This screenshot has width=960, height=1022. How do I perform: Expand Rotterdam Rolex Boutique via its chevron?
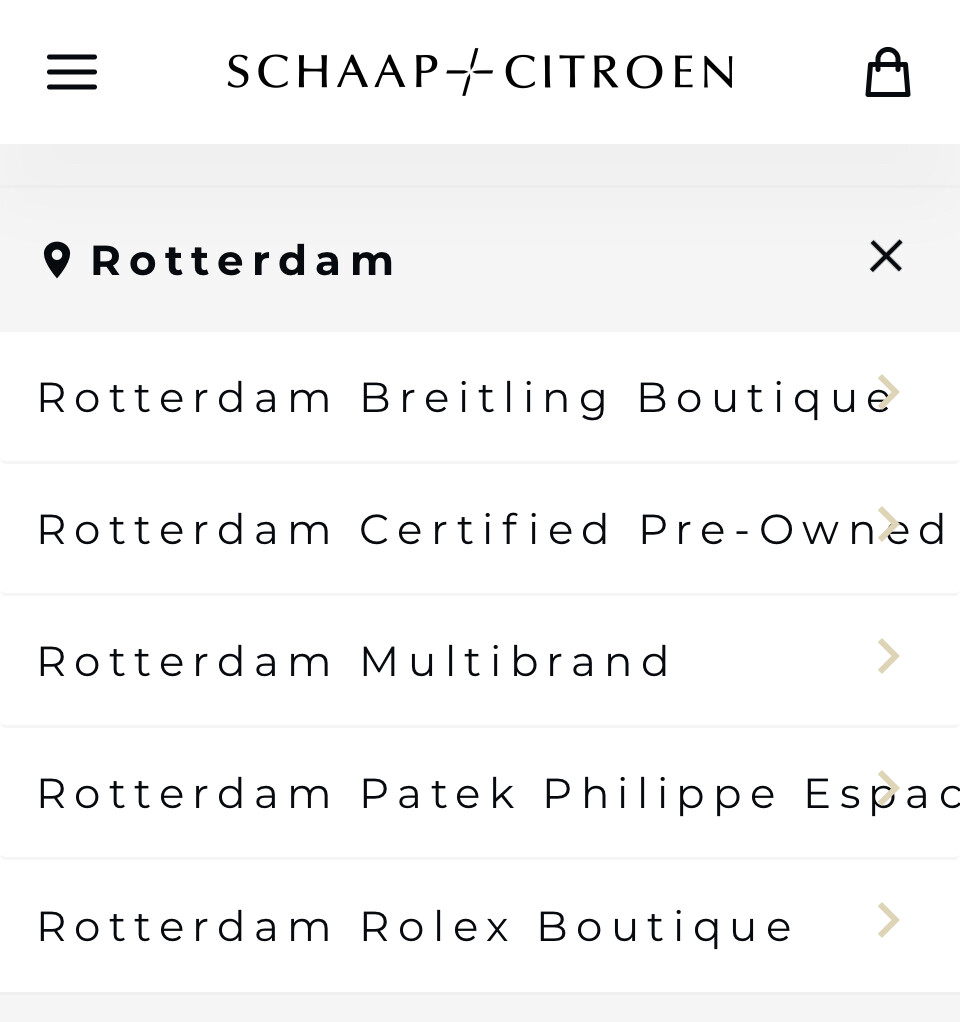888,919
